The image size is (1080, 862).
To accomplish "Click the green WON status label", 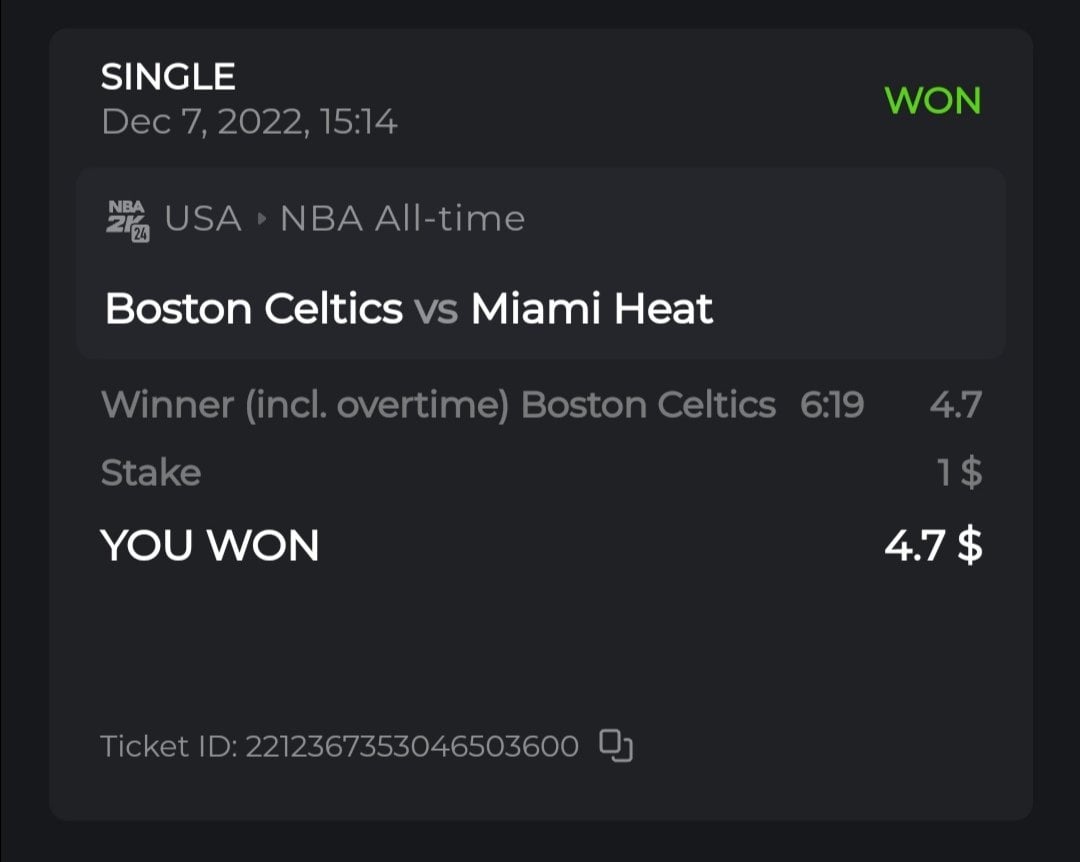I will point(933,101).
